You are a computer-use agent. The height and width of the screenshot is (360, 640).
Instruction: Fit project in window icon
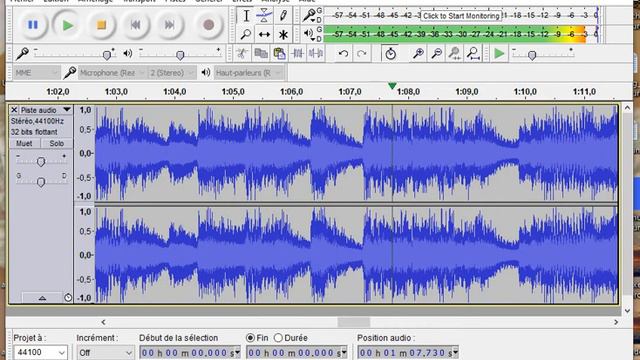(x=473, y=53)
